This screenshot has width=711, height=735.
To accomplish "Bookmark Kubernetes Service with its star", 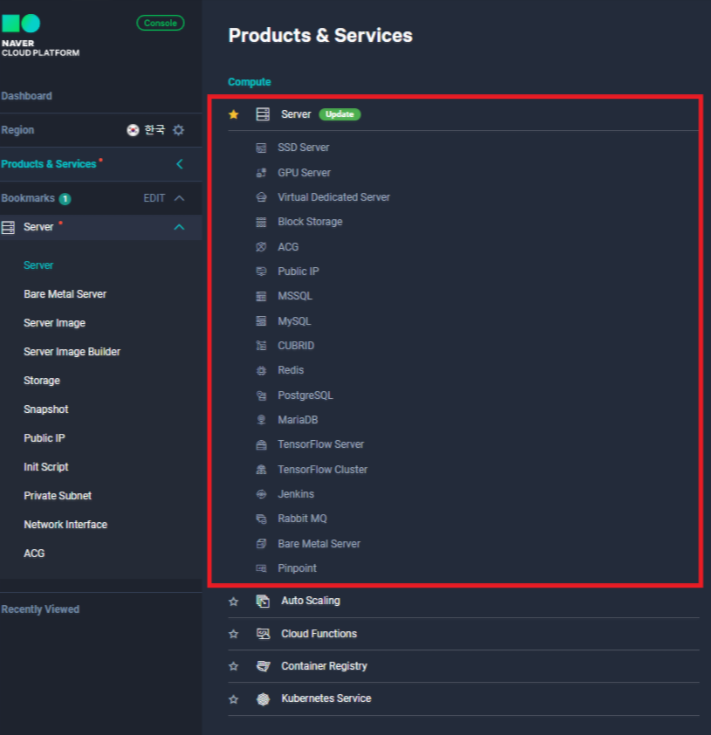I will [233, 699].
